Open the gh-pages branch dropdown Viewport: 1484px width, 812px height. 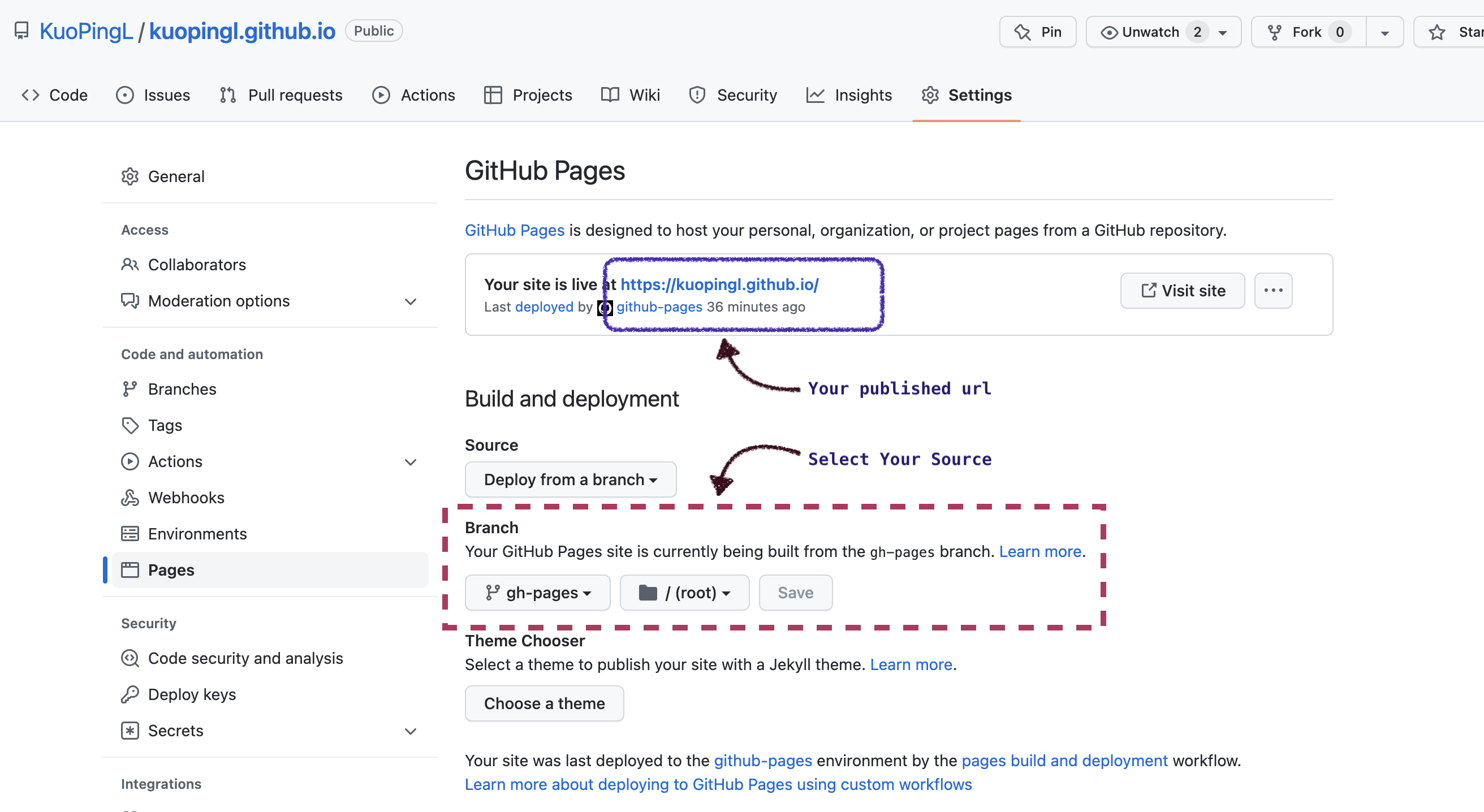tap(537, 593)
